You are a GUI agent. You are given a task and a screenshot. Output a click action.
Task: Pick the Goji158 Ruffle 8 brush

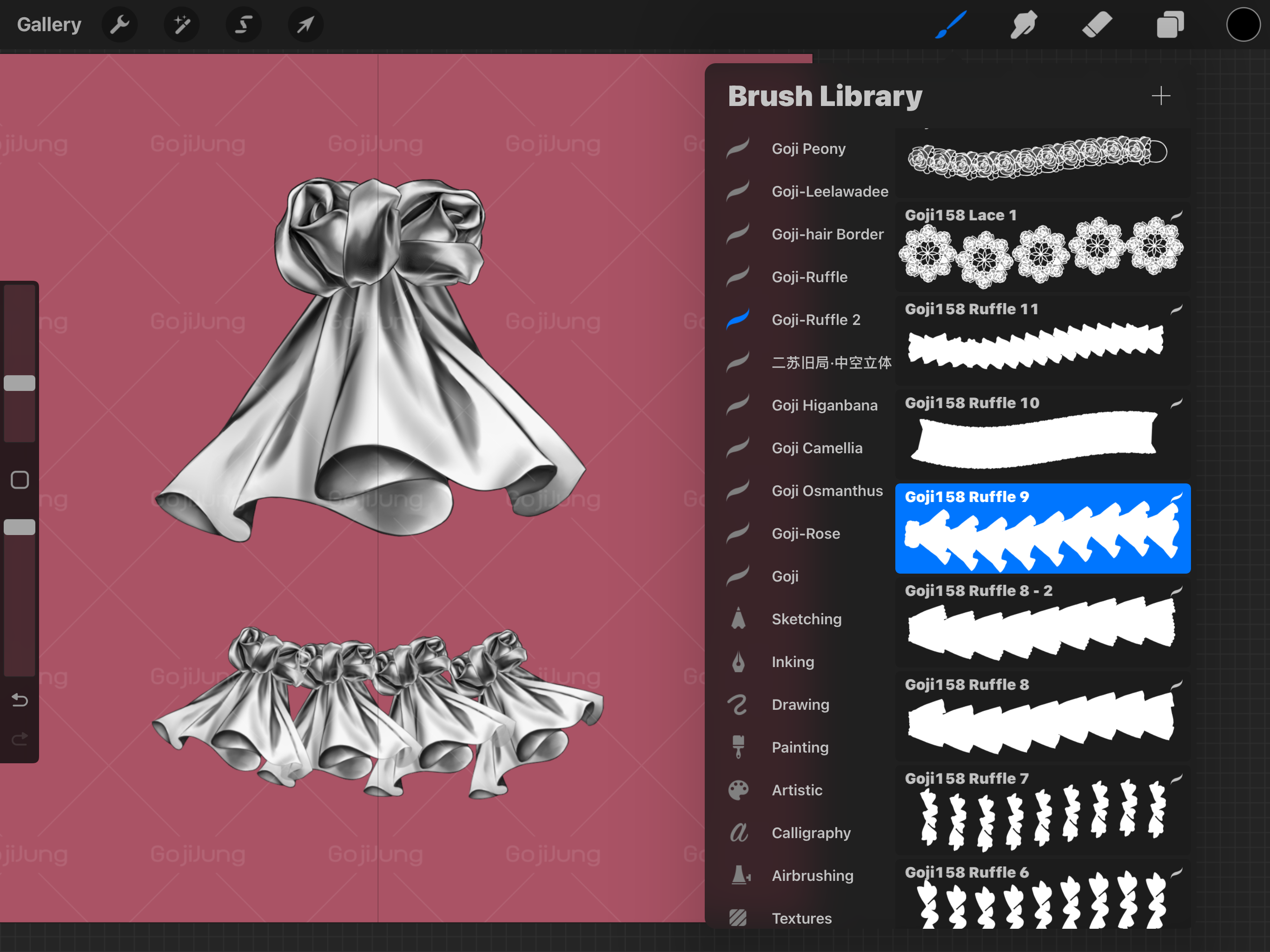click(1042, 715)
